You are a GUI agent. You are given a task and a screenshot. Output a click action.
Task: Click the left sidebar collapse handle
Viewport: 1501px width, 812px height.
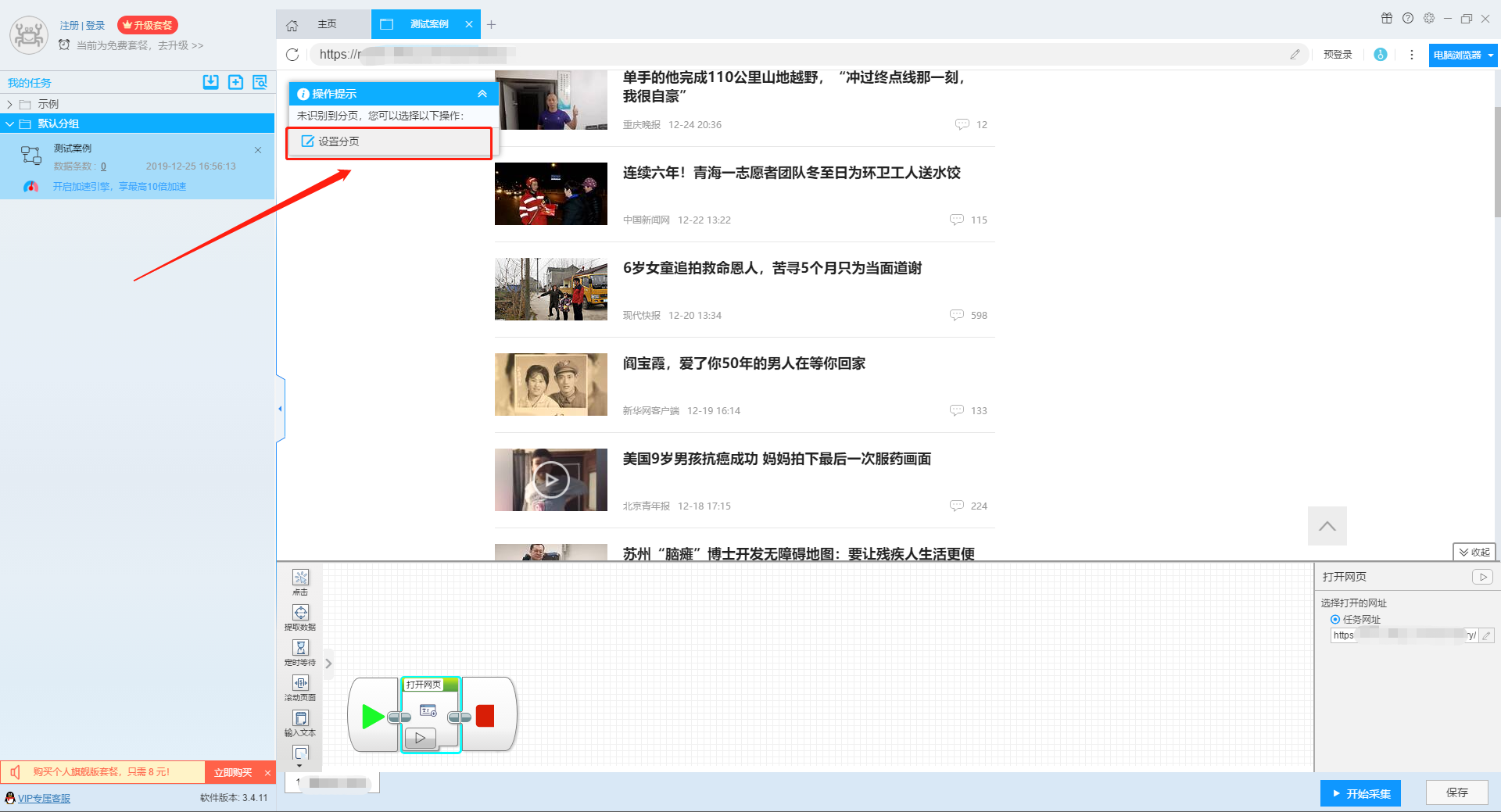[x=280, y=409]
